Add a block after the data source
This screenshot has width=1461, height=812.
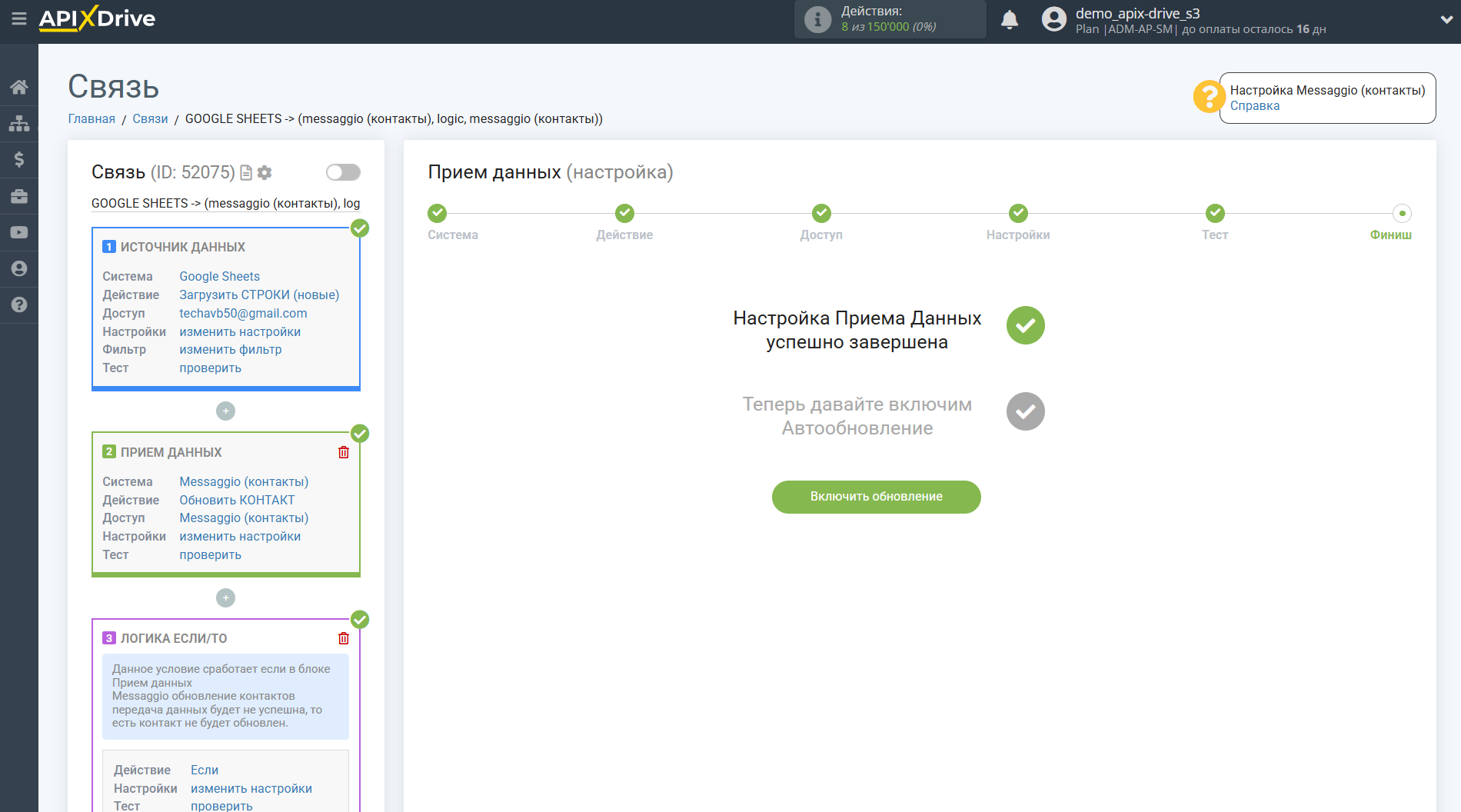(x=225, y=411)
